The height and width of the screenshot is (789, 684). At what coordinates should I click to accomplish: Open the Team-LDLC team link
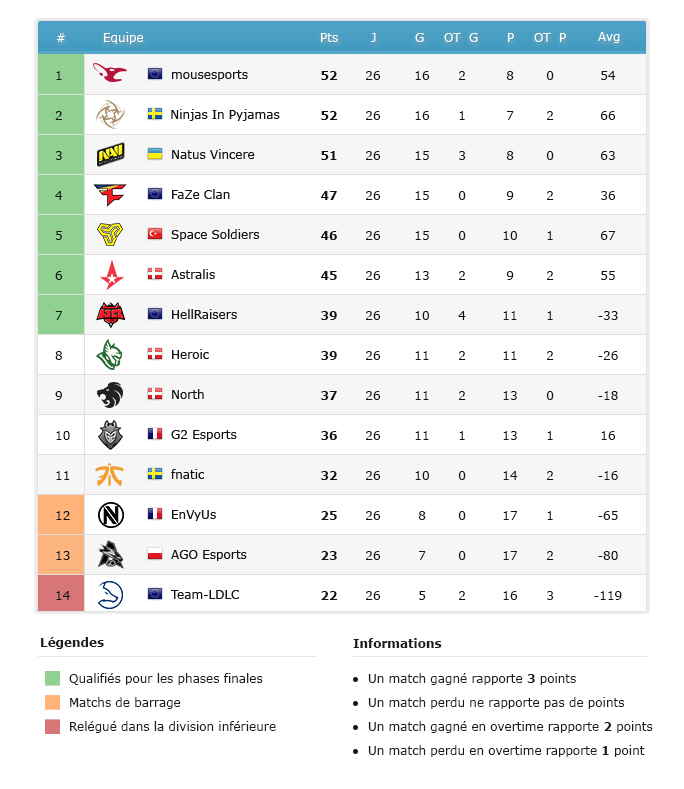point(205,595)
